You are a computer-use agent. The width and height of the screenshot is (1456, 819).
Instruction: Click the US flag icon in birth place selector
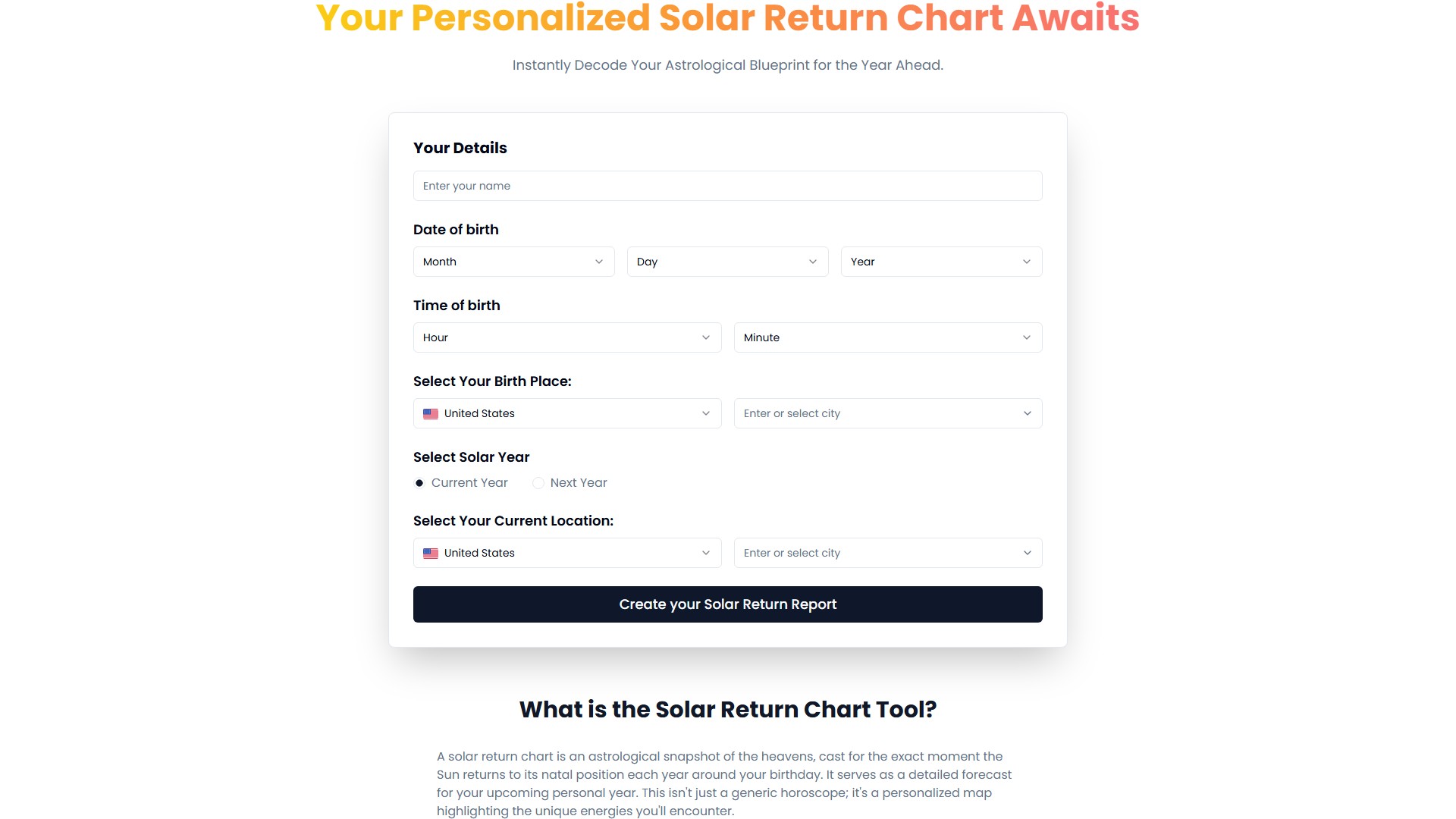pyautogui.click(x=431, y=413)
